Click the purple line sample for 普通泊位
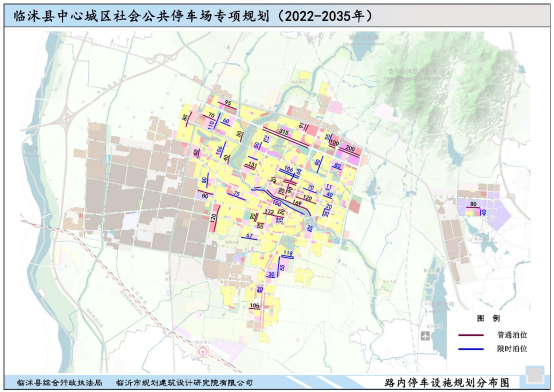 pos(471,335)
